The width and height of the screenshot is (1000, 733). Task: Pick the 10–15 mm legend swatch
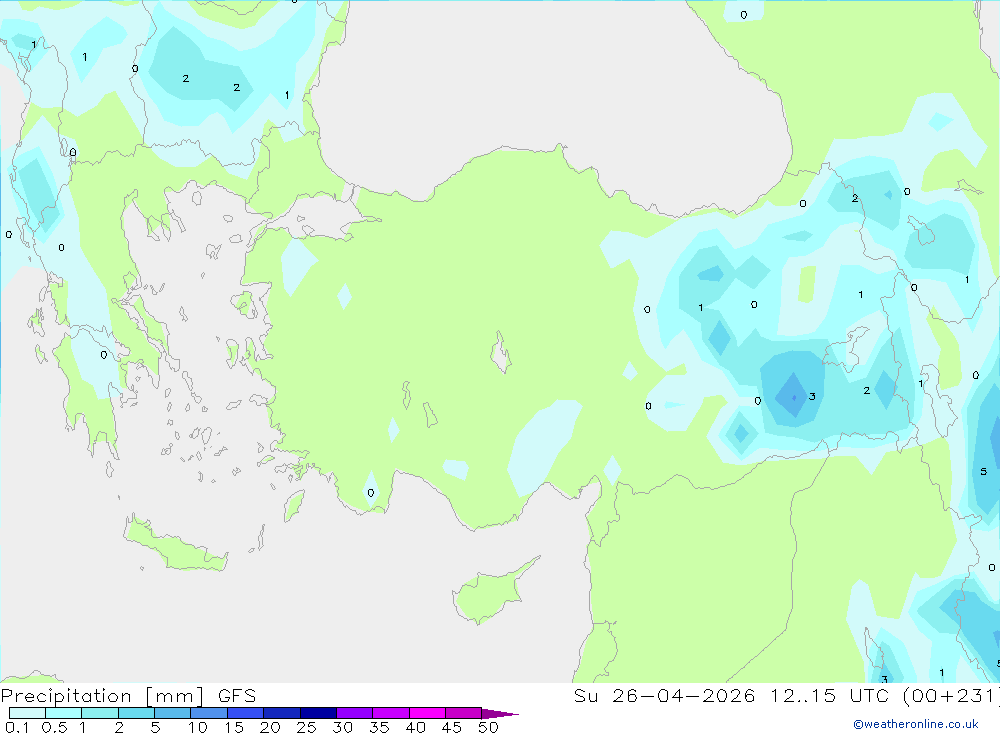(209, 713)
